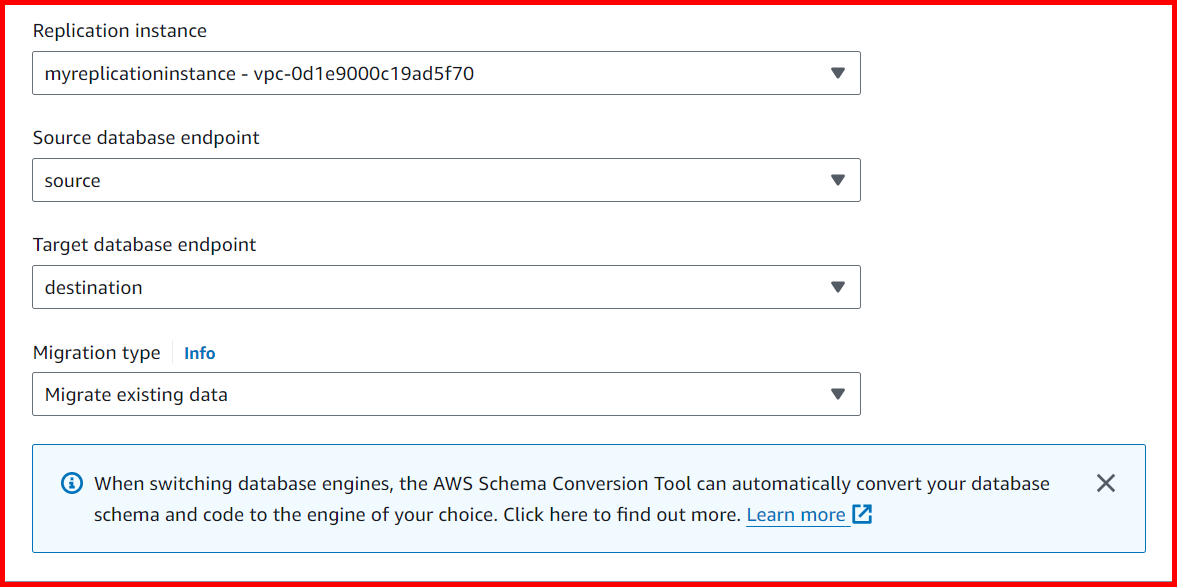This screenshot has height=587, width=1177.
Task: Click the Target endpoint dropdown arrow icon
Action: 838,287
